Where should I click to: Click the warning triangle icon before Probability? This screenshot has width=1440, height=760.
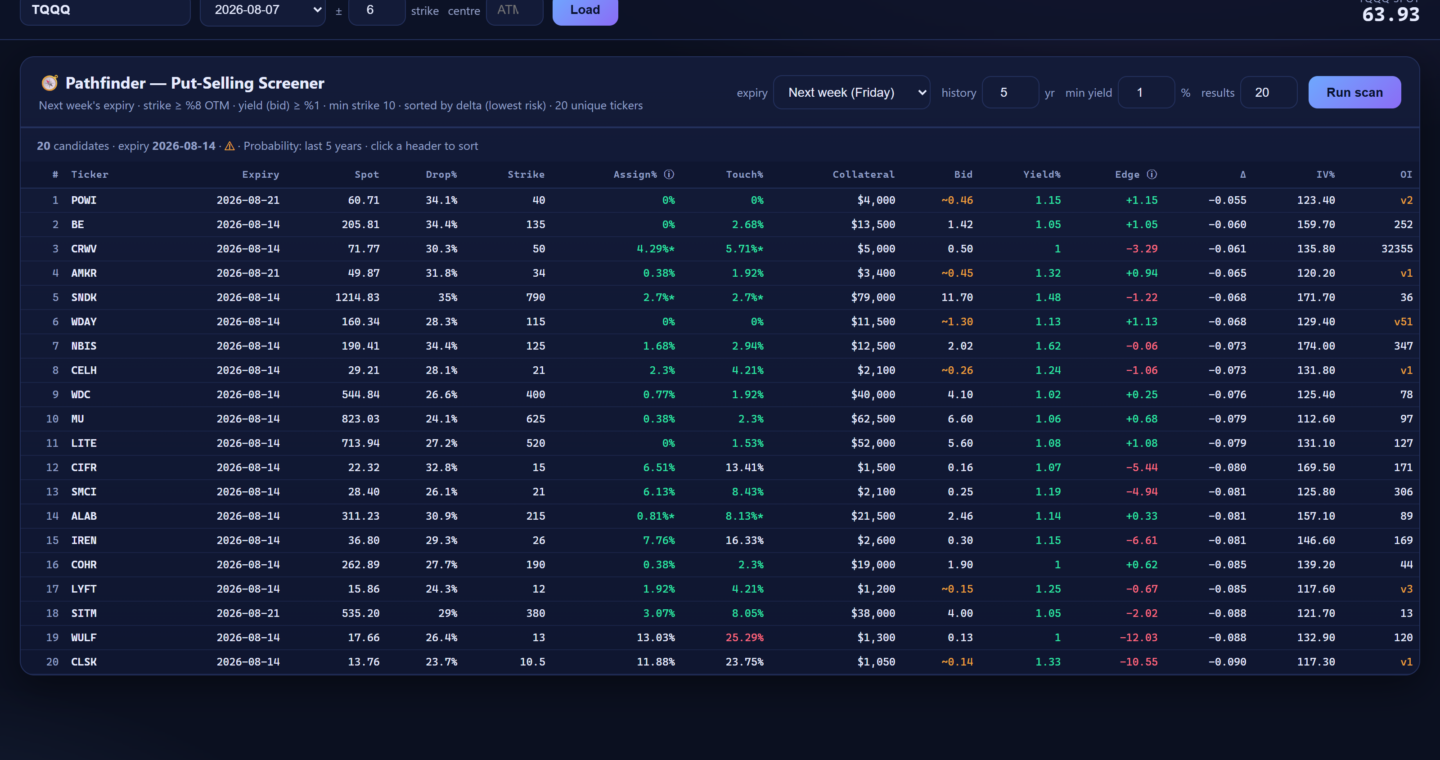[229, 146]
